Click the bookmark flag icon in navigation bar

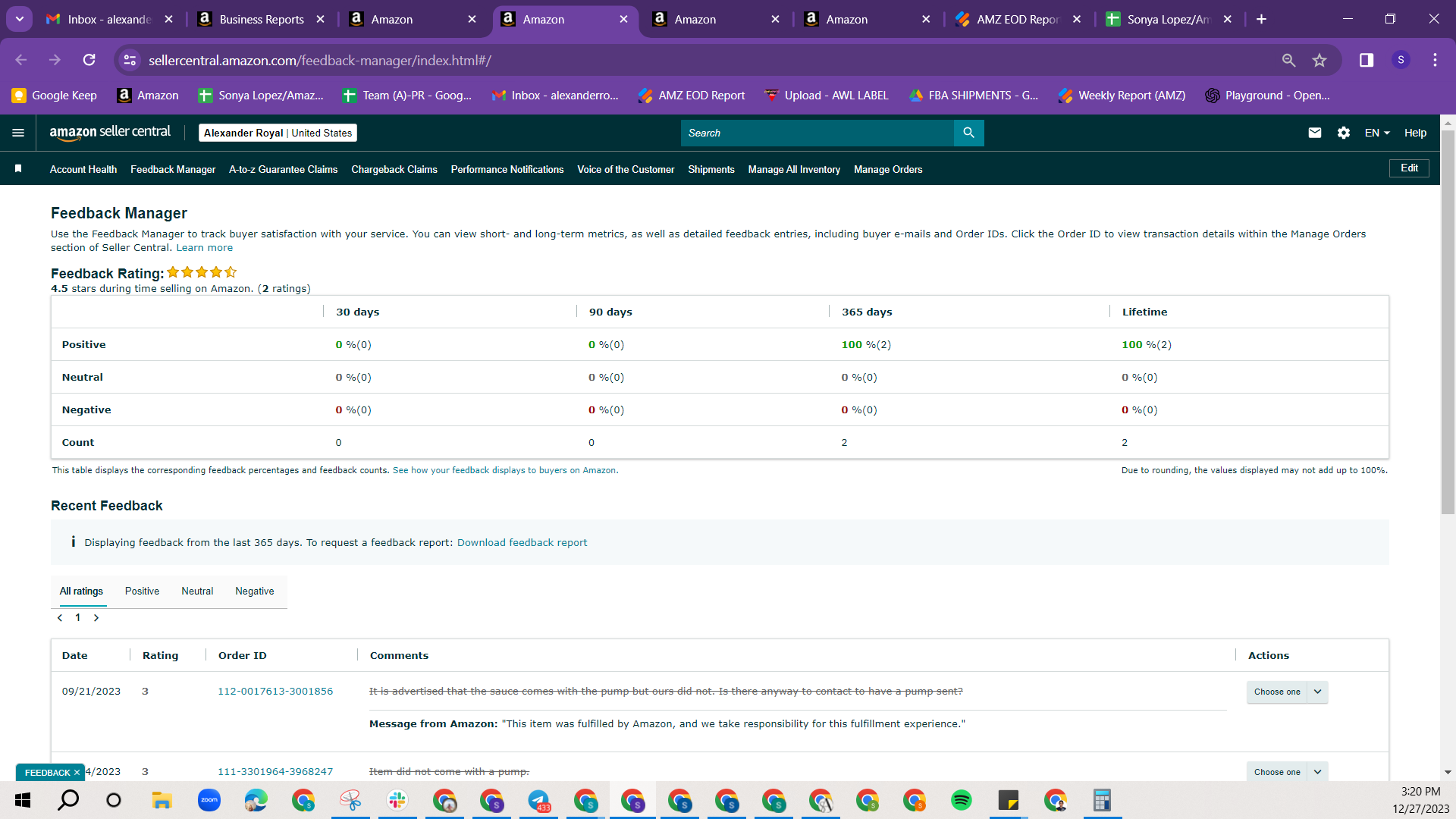(x=18, y=168)
